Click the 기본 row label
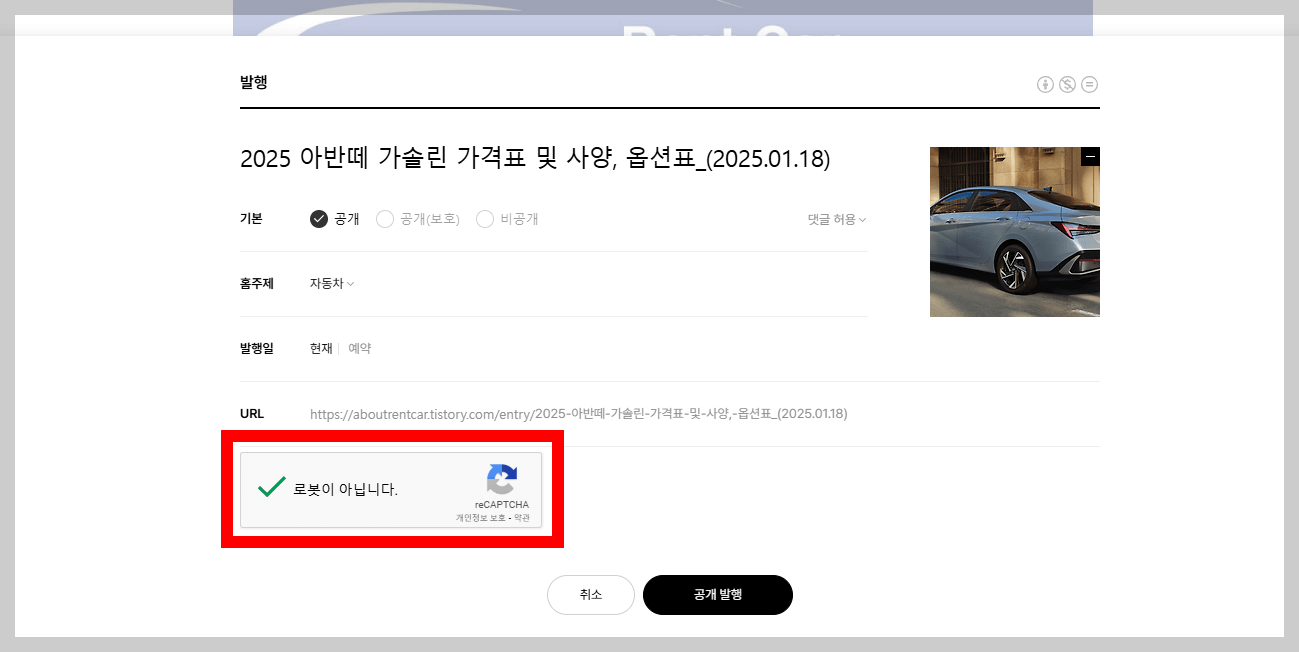The width and height of the screenshot is (1299, 652). coord(251,219)
